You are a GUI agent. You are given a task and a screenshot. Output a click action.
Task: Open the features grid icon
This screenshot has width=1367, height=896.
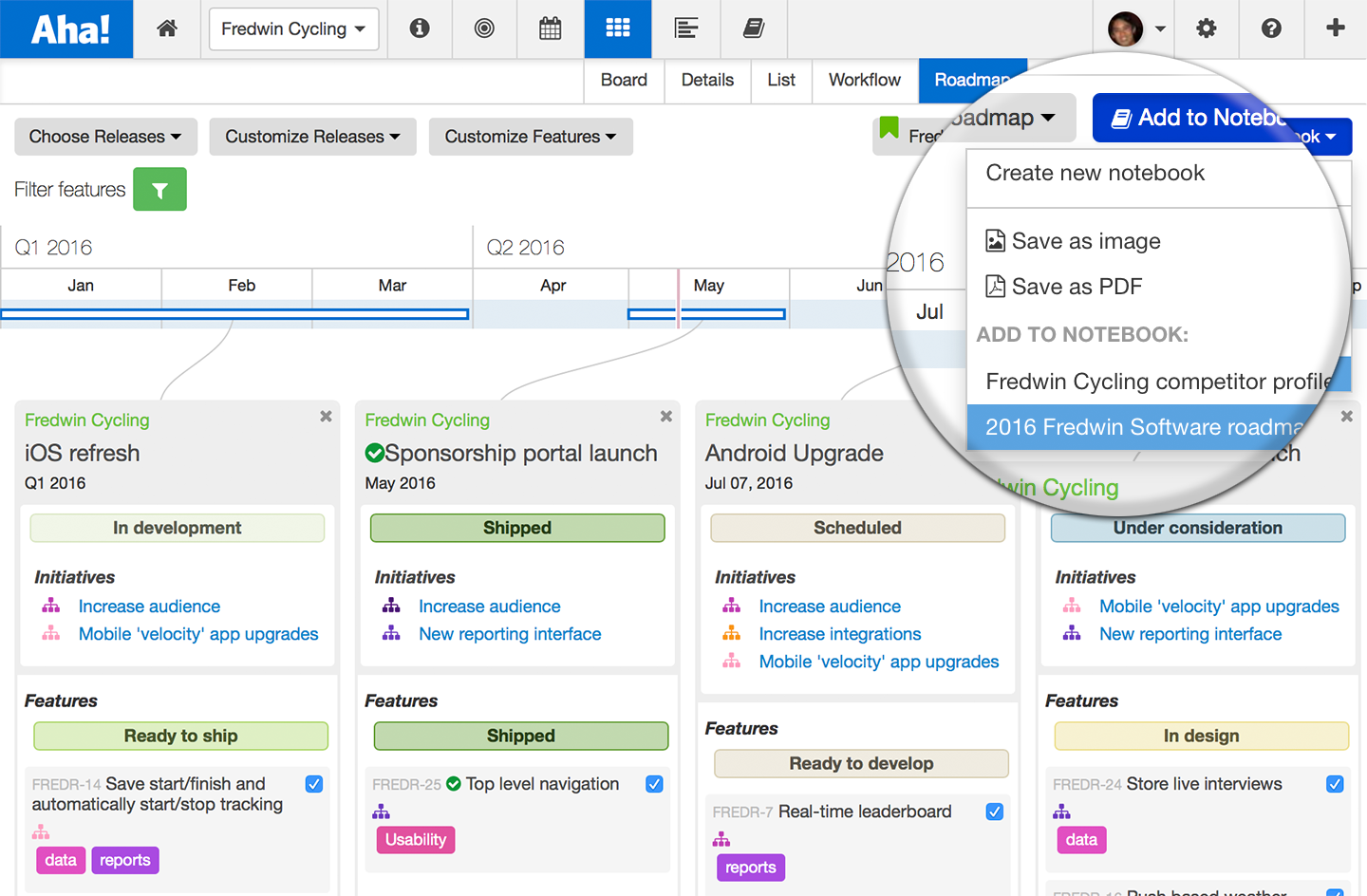click(x=618, y=28)
